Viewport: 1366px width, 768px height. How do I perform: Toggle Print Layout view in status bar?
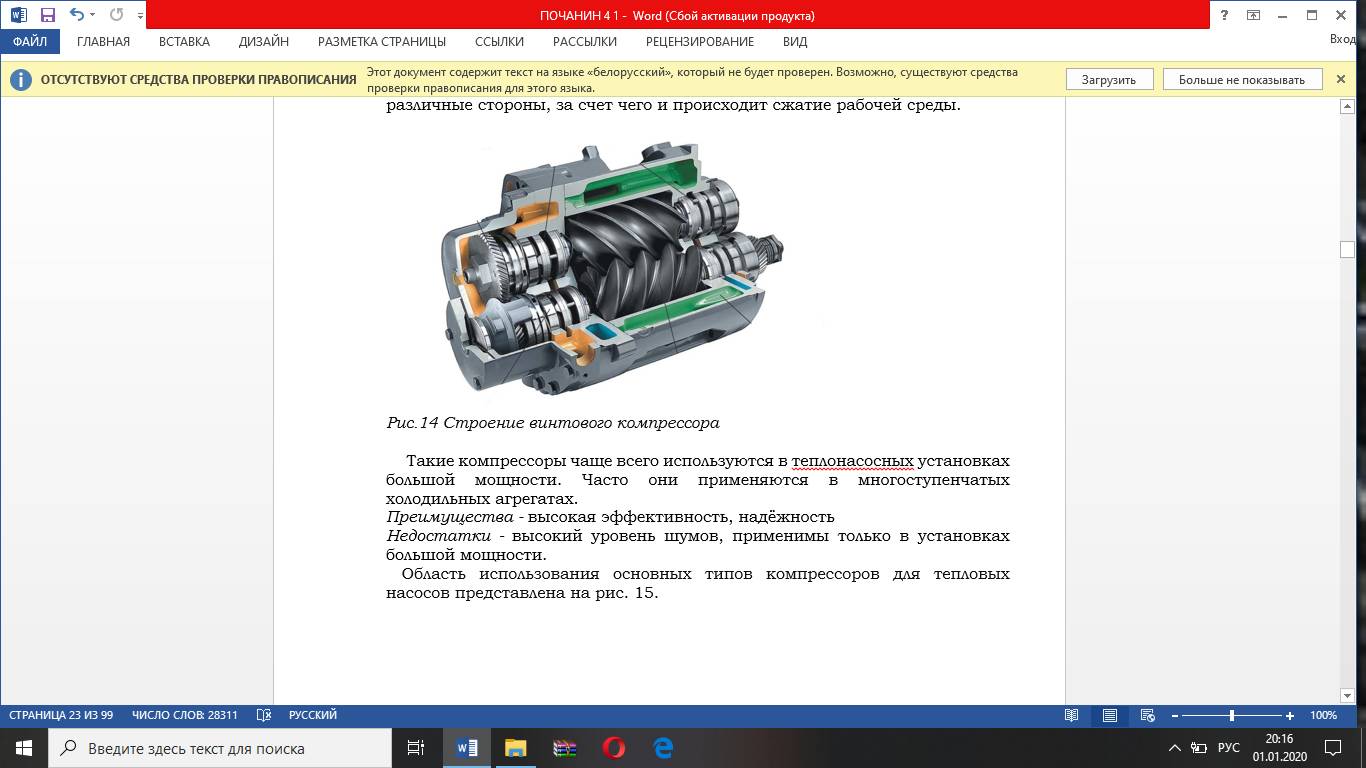[x=1110, y=715]
